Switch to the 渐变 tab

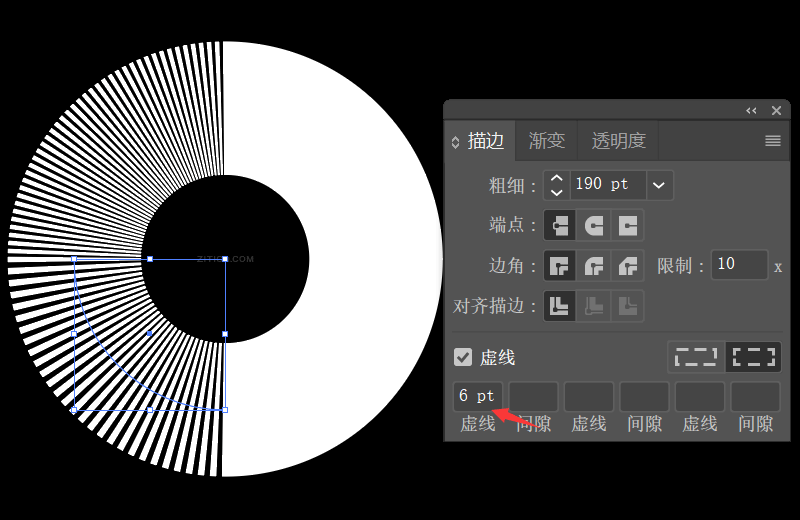(x=546, y=141)
